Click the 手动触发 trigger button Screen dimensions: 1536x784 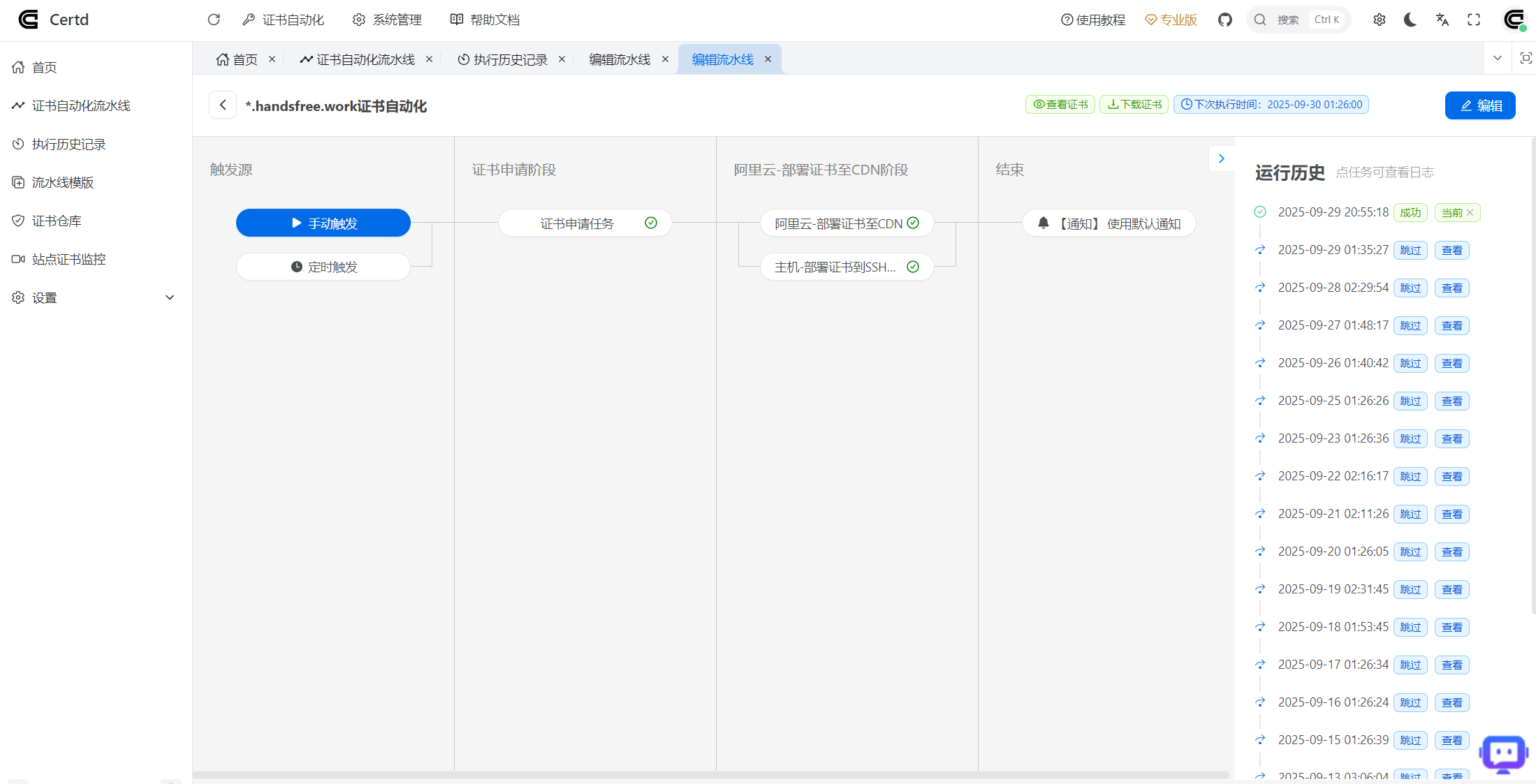click(323, 223)
